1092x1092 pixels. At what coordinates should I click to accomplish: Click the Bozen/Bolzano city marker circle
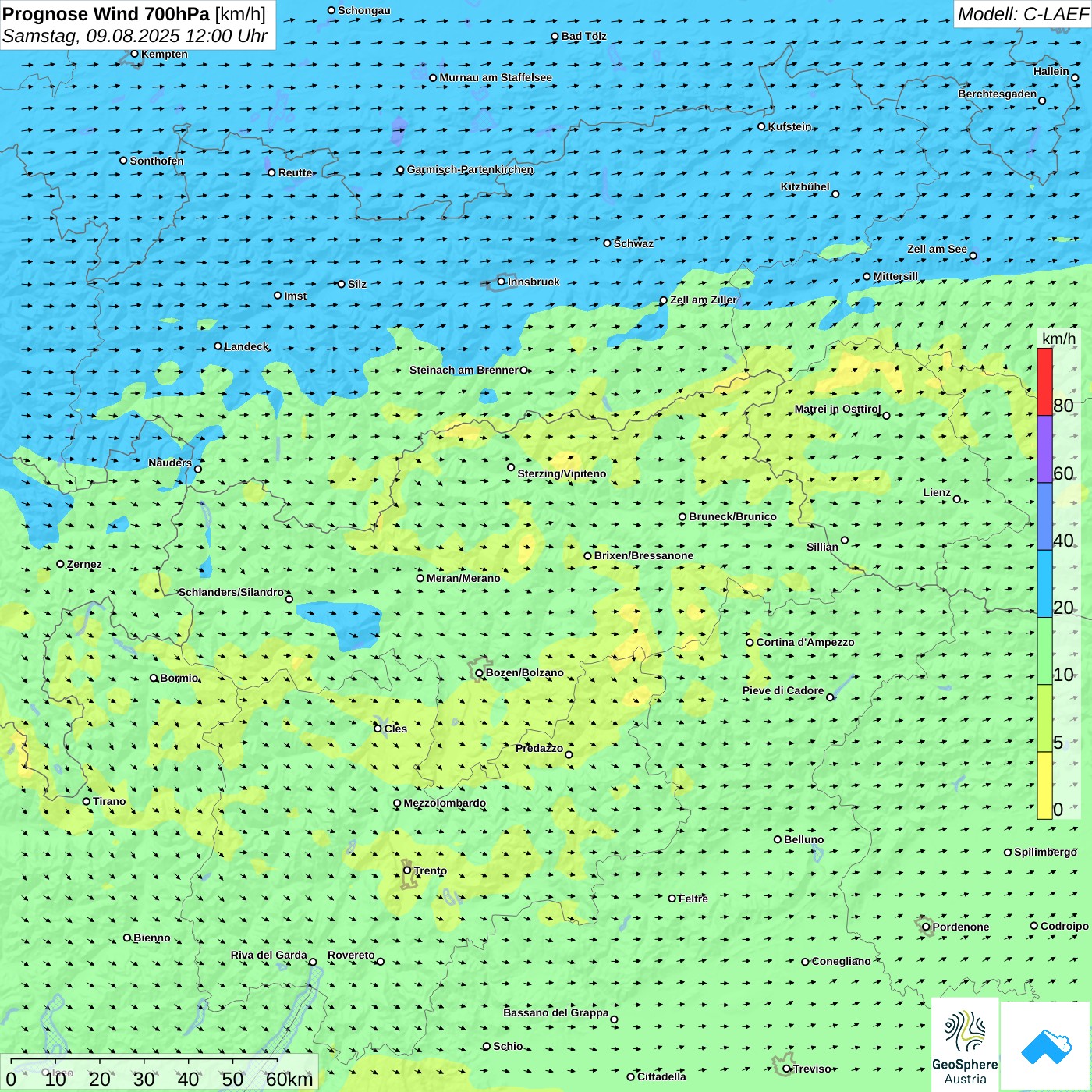480,673
